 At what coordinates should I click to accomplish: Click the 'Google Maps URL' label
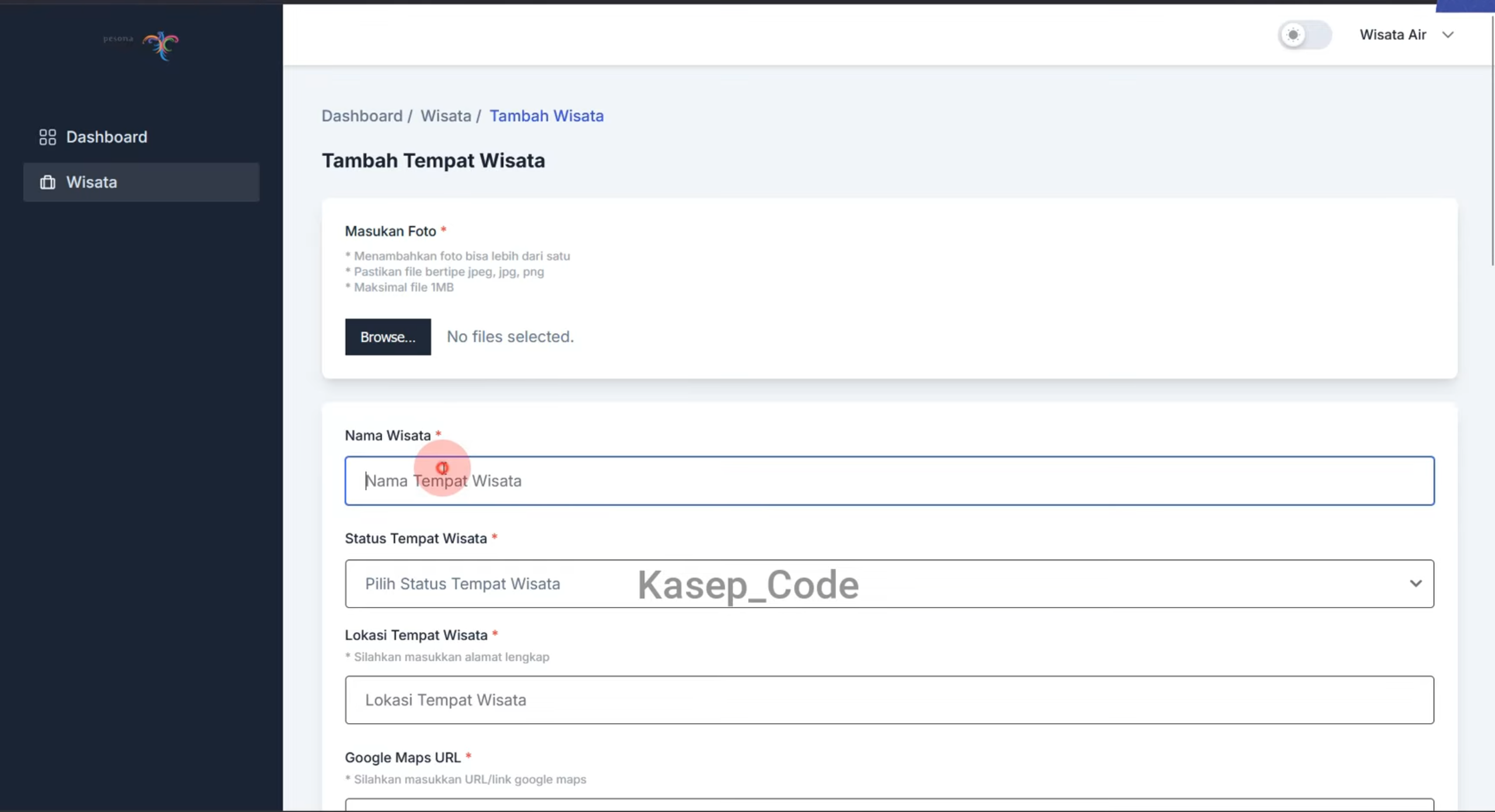[x=403, y=758]
